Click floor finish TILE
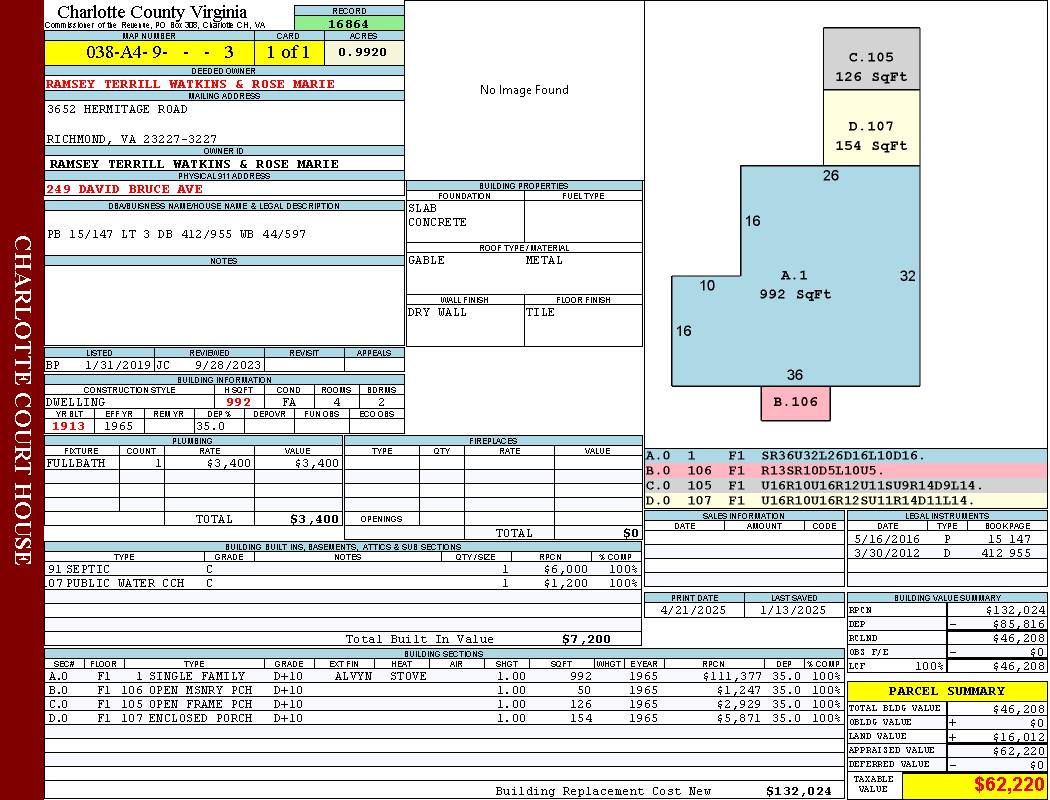The image size is (1050, 800). 540,313
